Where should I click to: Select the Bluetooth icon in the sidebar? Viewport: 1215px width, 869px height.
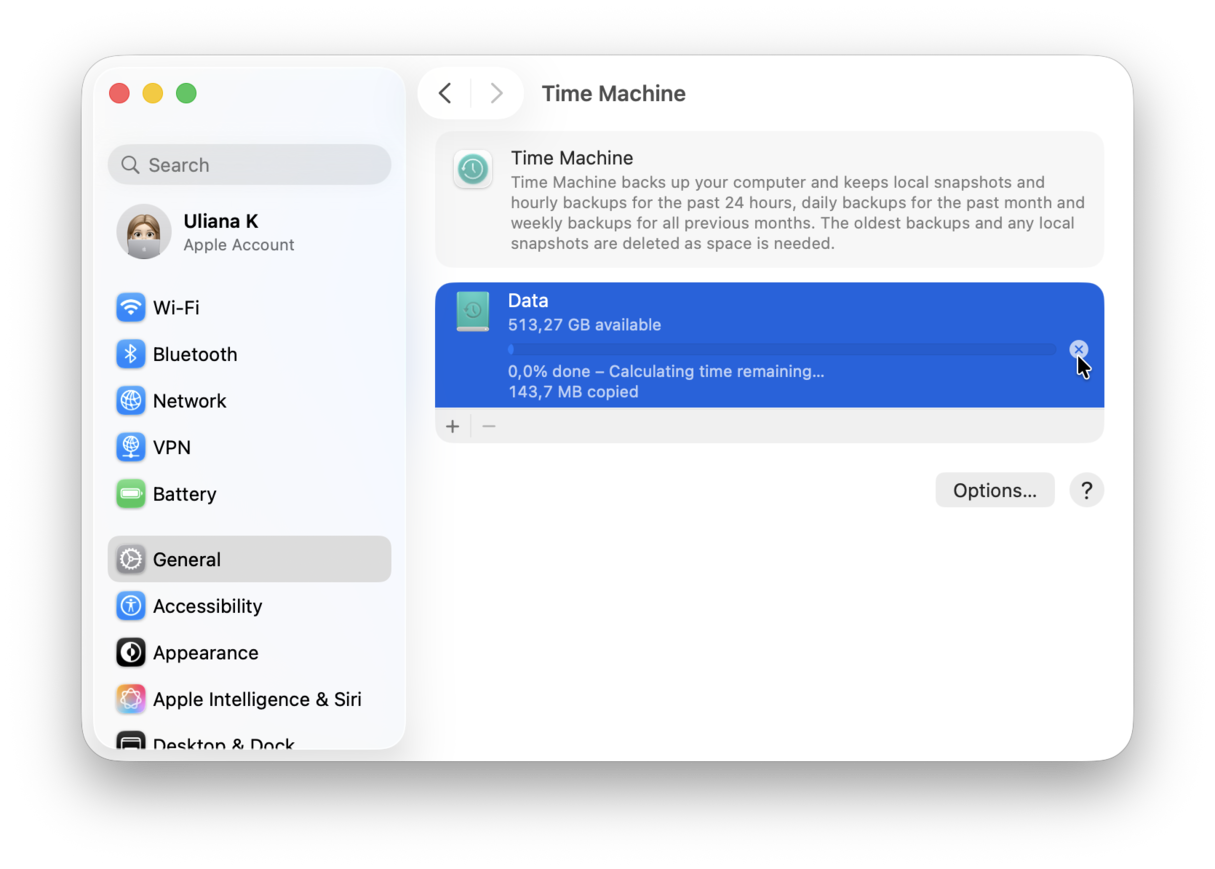[x=131, y=354]
